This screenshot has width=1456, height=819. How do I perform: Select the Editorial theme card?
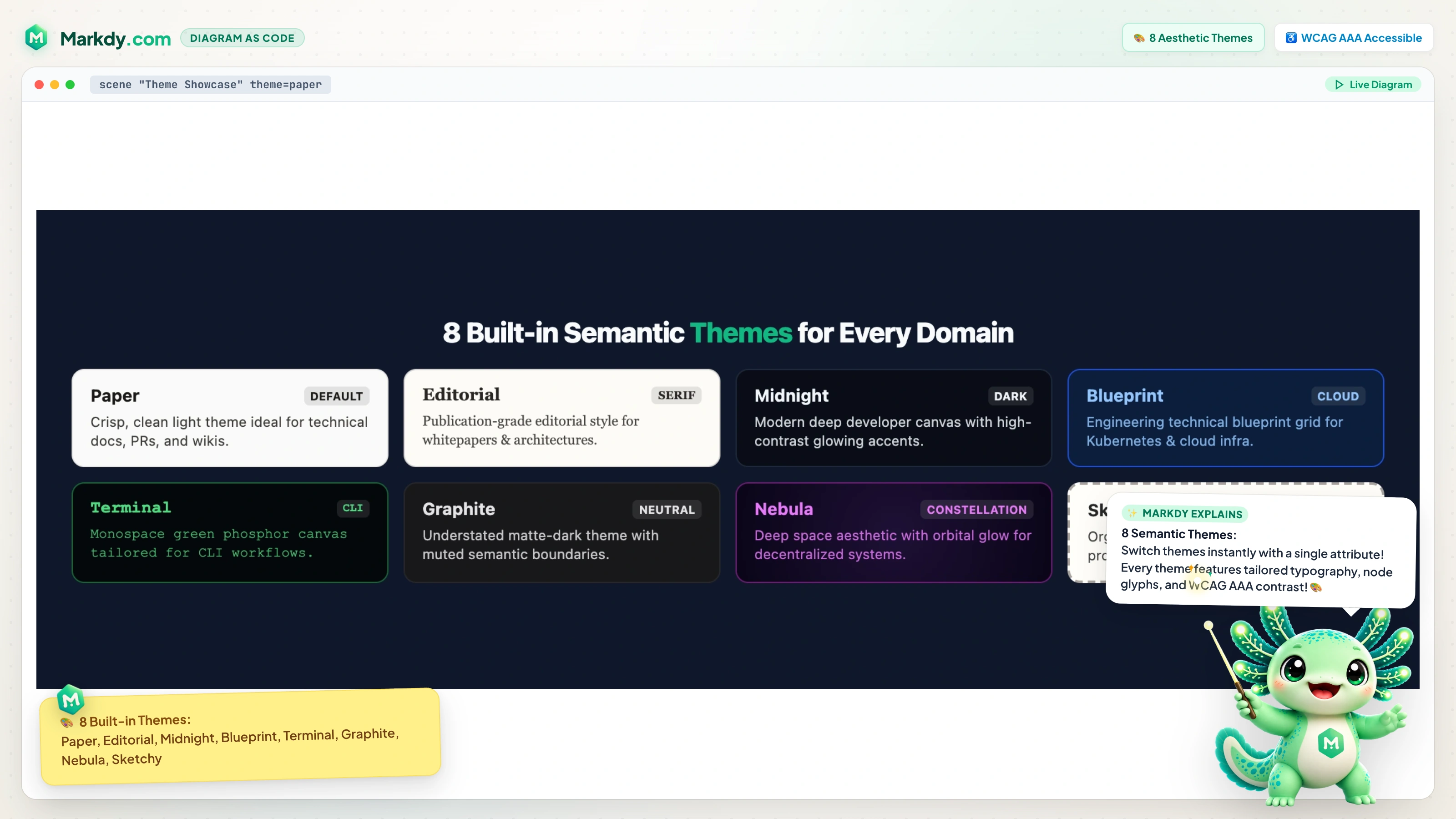pyautogui.click(x=562, y=418)
